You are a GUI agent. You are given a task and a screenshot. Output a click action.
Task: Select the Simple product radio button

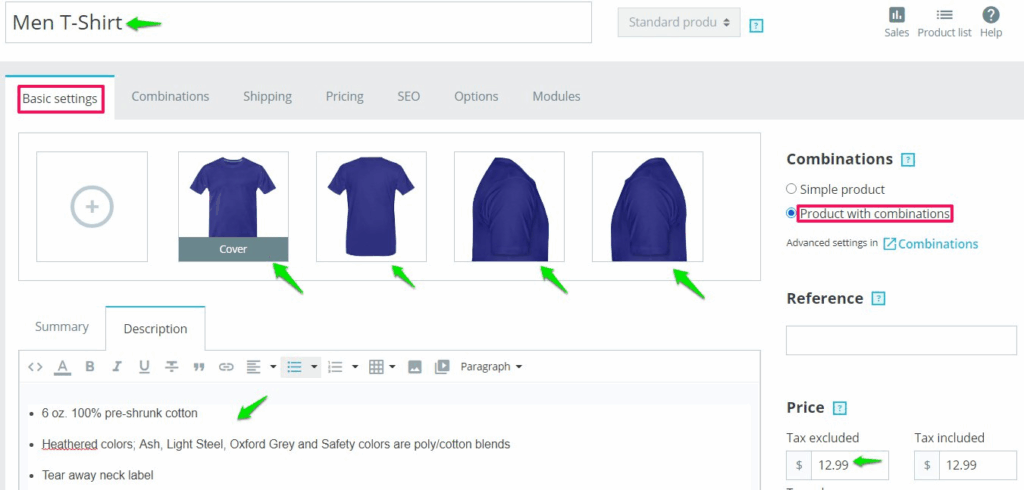[792, 189]
